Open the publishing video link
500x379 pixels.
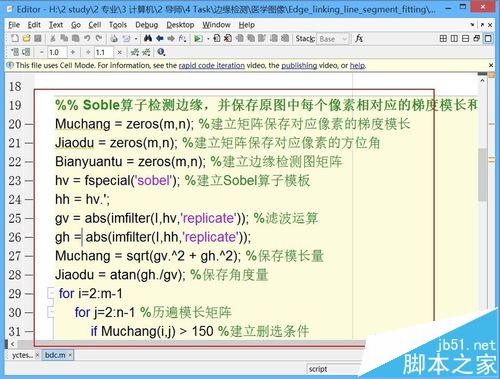tap(299, 66)
